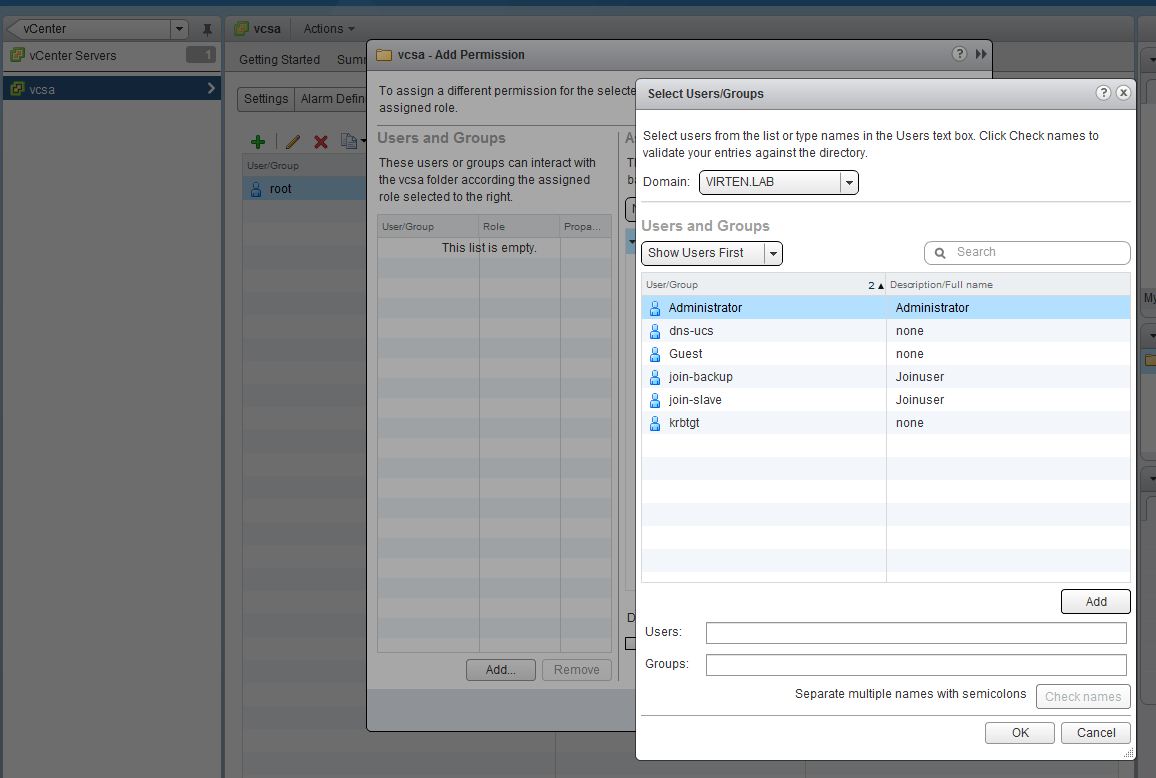Click the copy icon beside the red X
The height and width of the screenshot is (778, 1156).
[x=349, y=142]
